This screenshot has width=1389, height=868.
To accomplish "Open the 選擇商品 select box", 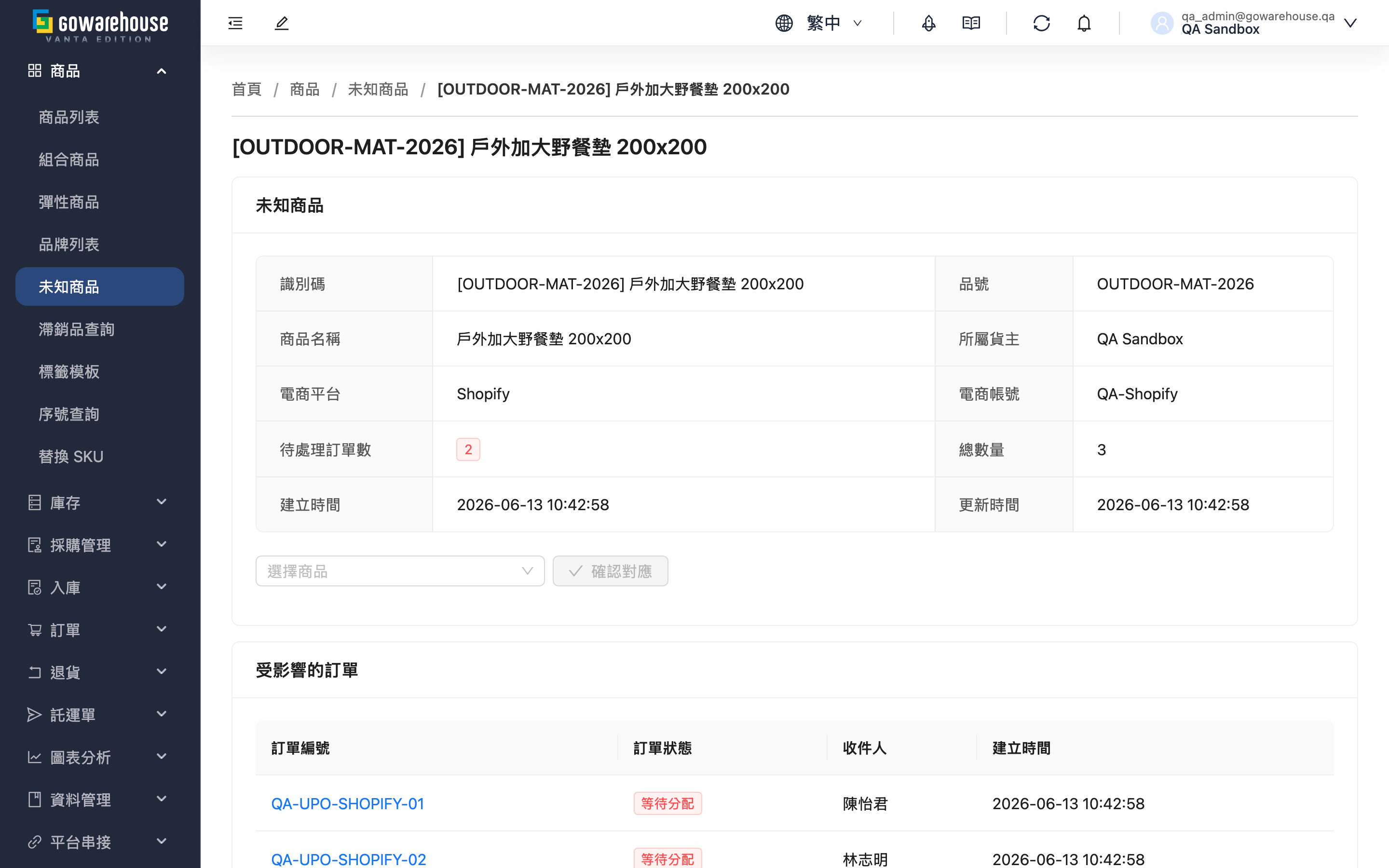I will 399,571.
